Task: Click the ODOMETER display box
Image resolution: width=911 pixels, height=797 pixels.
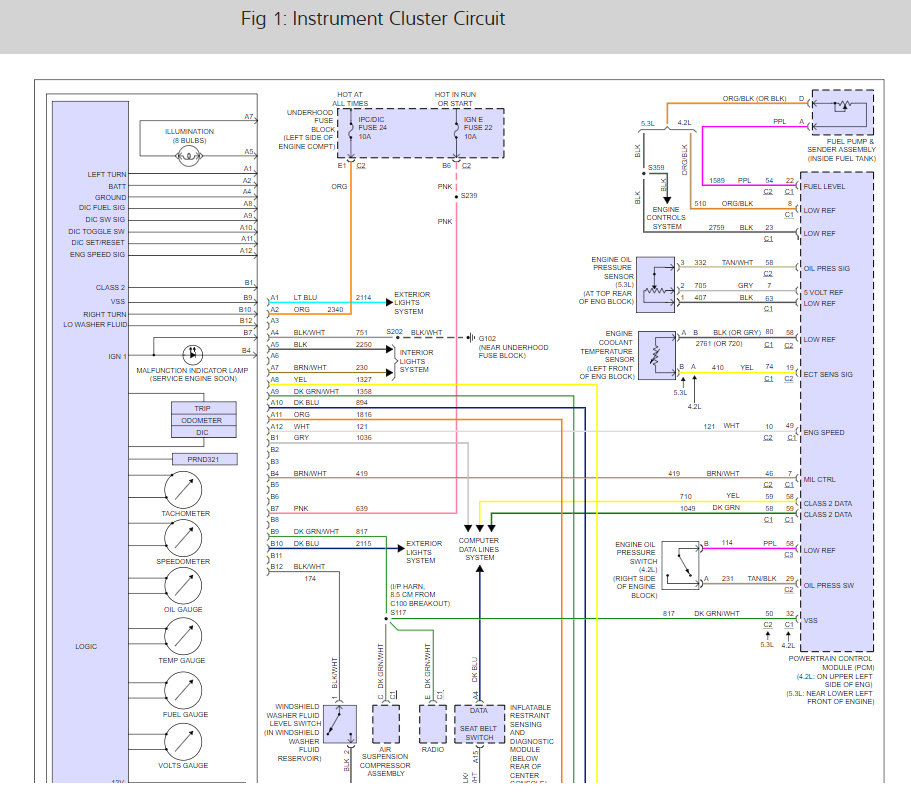Action: click(x=203, y=420)
